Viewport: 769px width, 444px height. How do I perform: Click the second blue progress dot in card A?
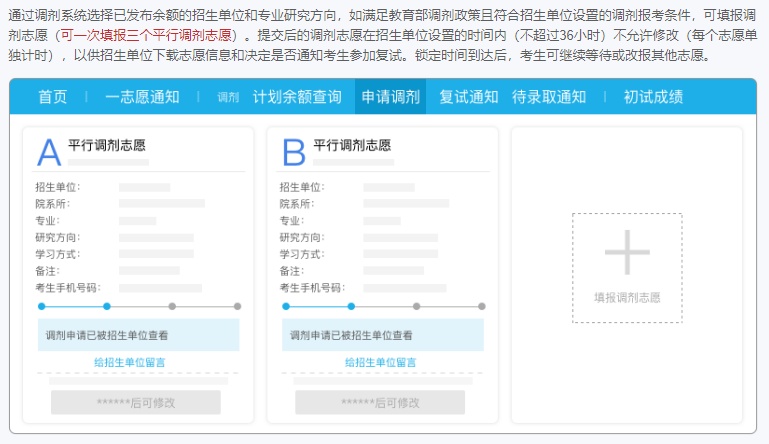point(107,306)
